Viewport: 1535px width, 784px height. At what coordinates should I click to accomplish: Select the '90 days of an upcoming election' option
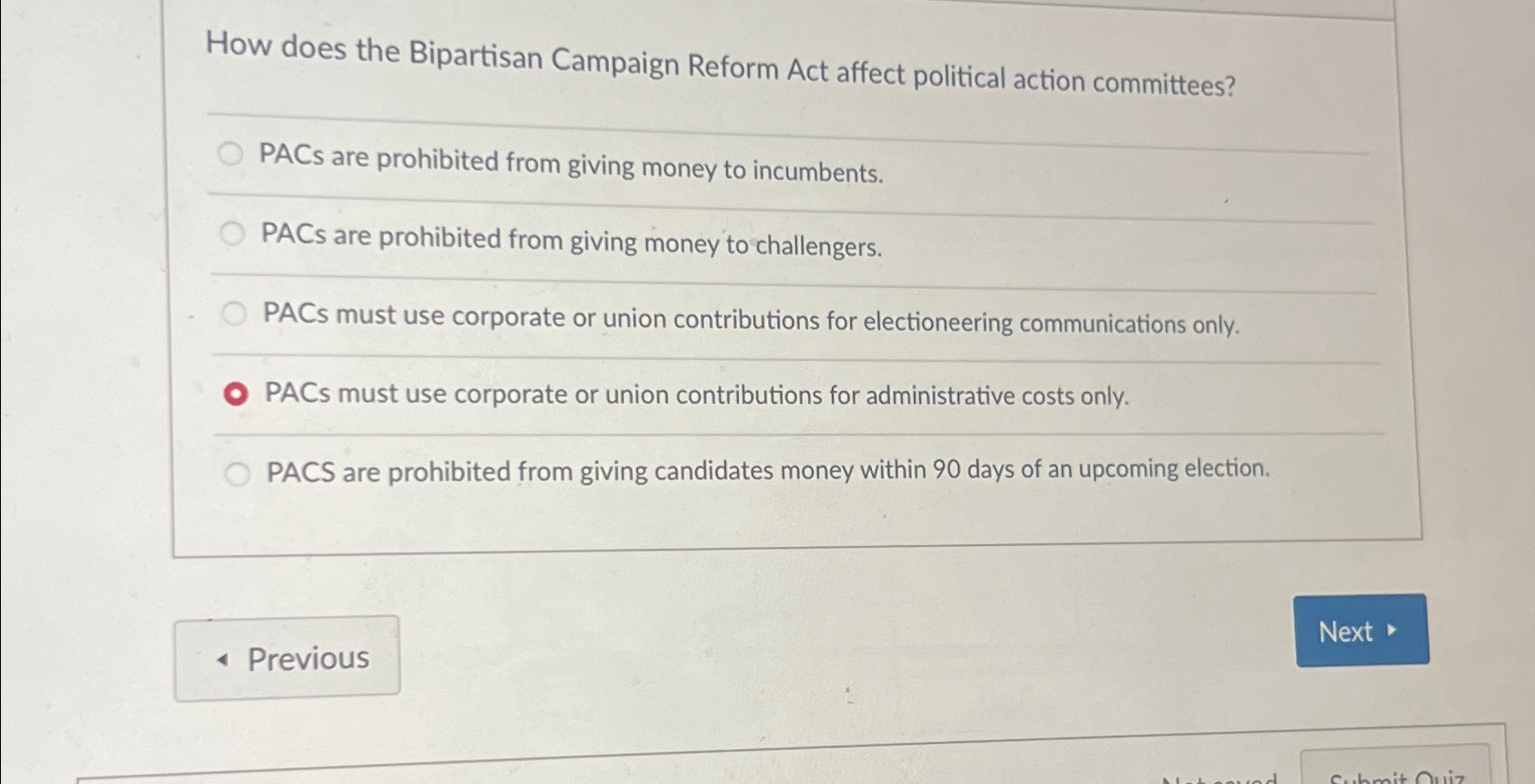239,471
